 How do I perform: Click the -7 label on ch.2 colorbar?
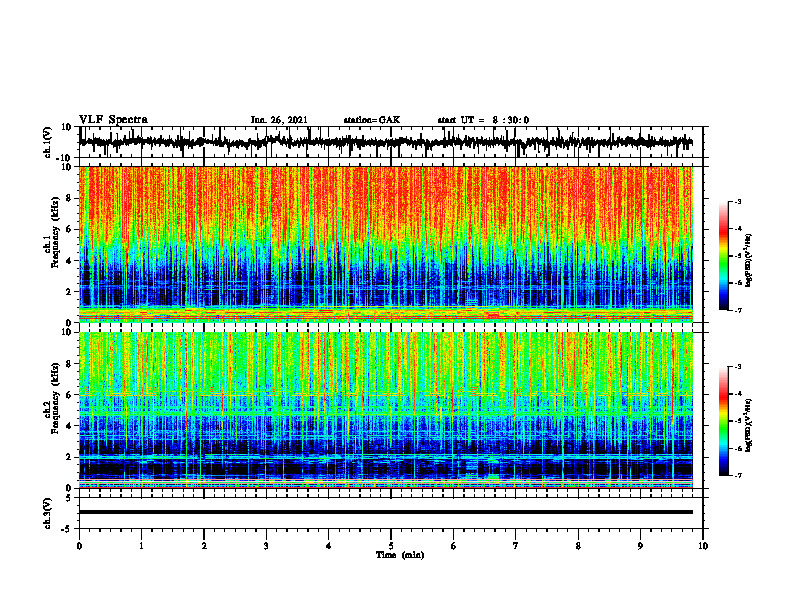tap(738, 475)
